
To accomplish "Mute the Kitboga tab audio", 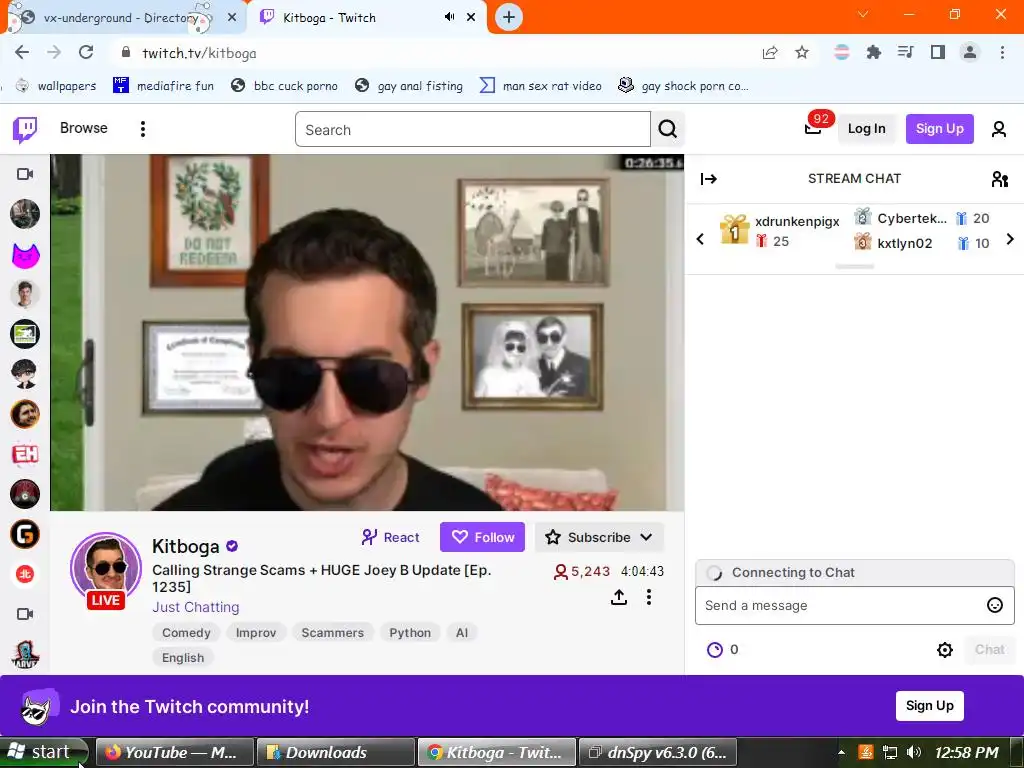I will pos(449,17).
